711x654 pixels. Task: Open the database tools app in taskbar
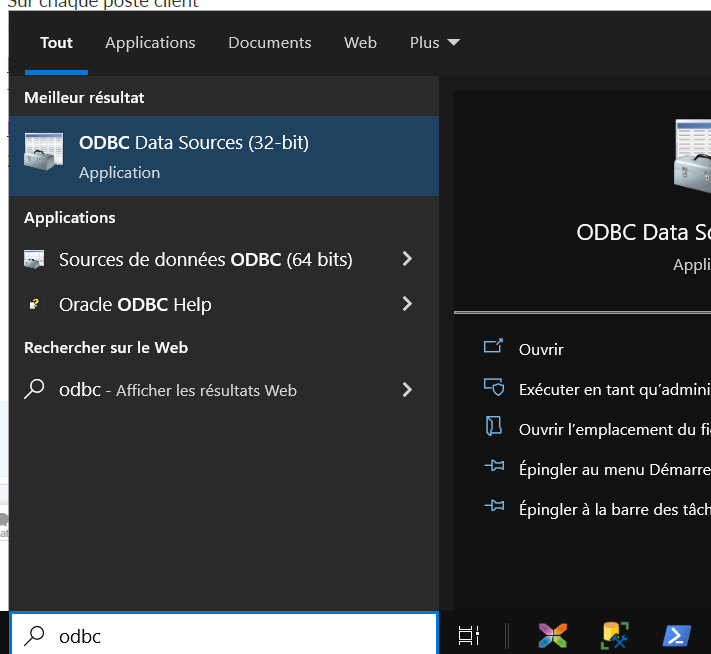[614, 635]
